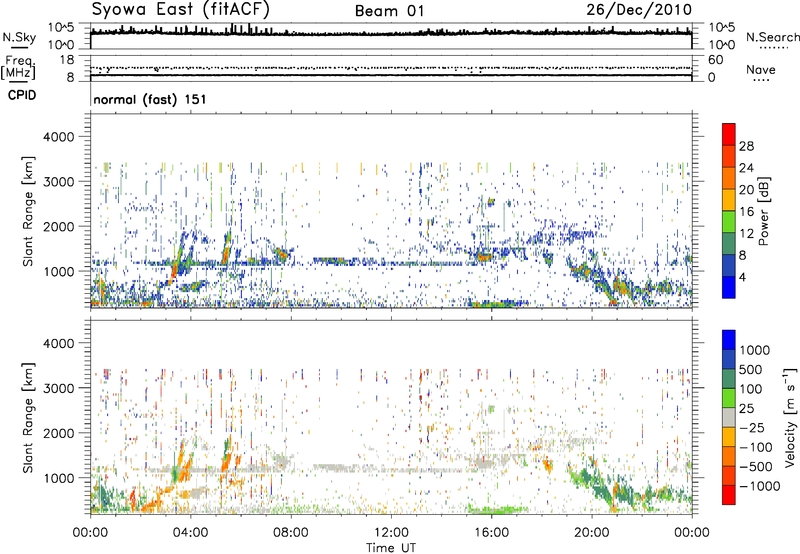The height and width of the screenshot is (554, 800).
Task: Click the 'Slant Range [km]' label on velocity panel
Action: tap(28, 418)
